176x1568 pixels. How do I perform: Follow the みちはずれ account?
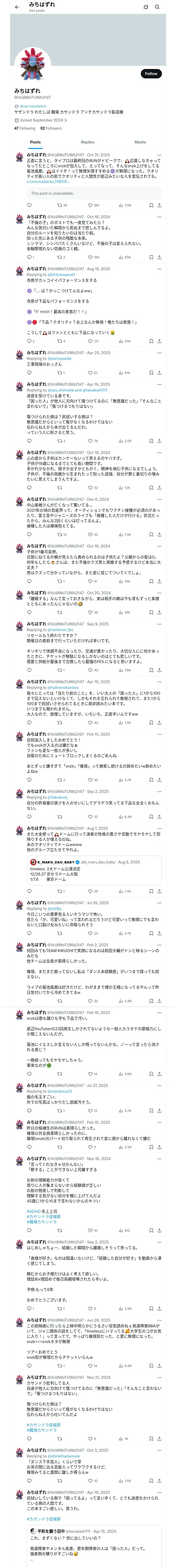[151, 74]
